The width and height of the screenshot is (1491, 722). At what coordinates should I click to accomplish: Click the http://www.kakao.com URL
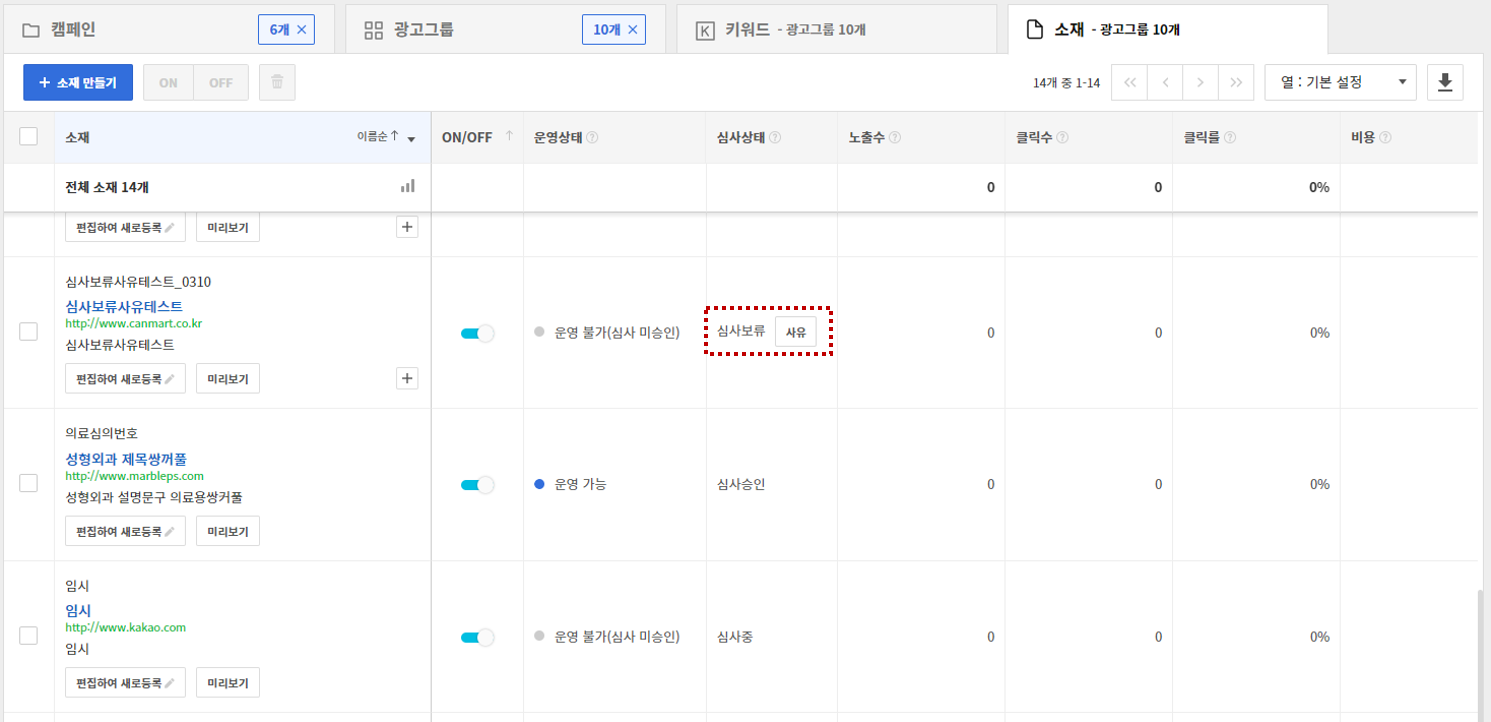point(125,628)
